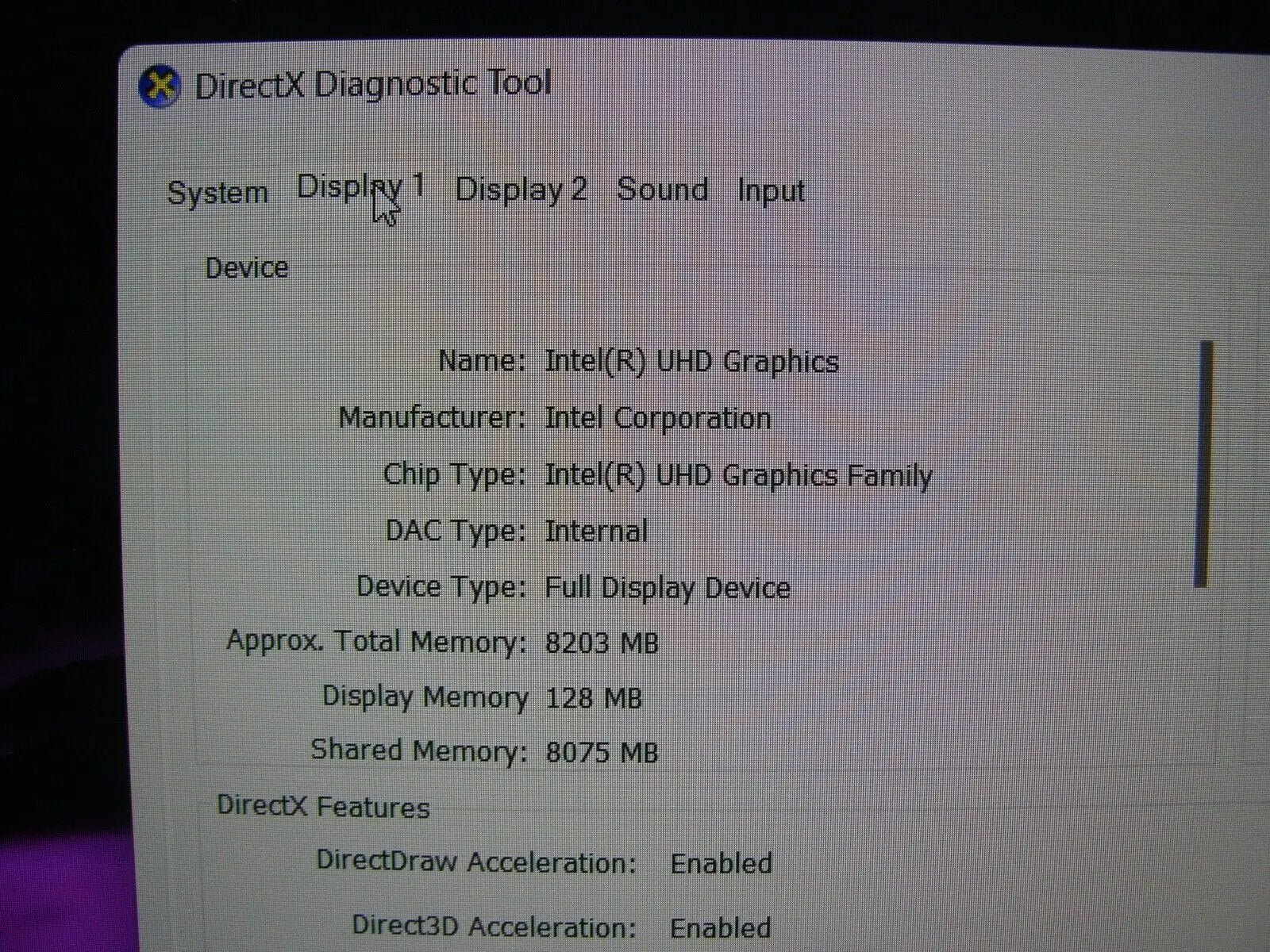Click the 'Name:' field label
Viewport: 1270px width, 952px height.
coord(482,361)
